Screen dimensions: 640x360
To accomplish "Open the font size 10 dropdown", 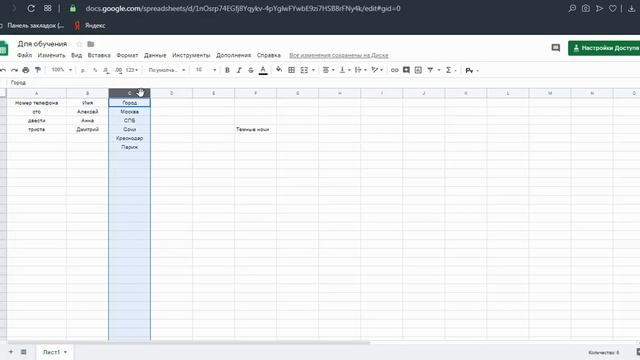I will click(x=206, y=70).
